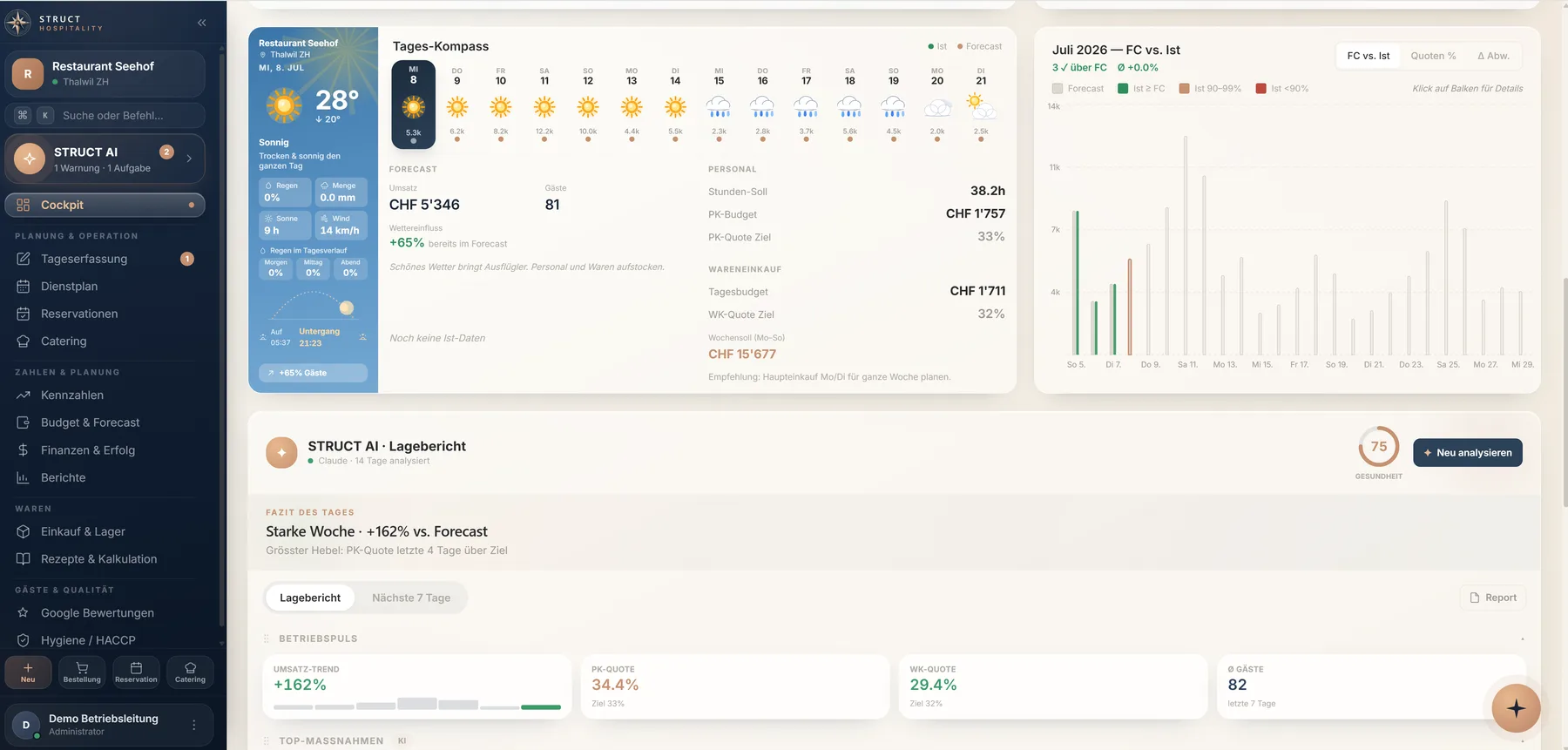The image size is (1568, 750).
Task: Open the WK-Quote 29.4% card
Action: (x=1053, y=686)
